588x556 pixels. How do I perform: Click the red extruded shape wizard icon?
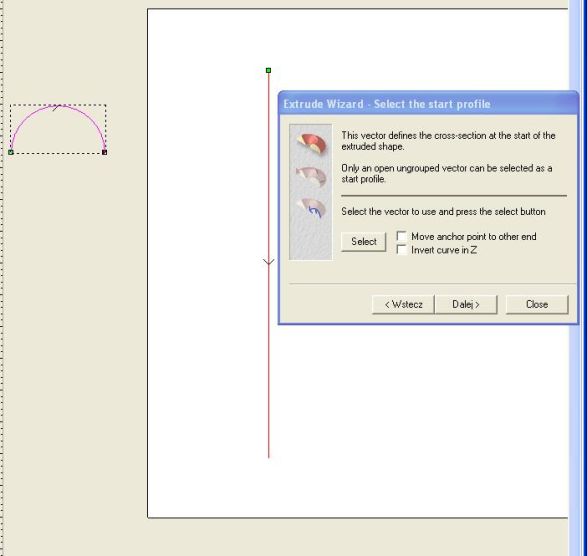tap(312, 144)
